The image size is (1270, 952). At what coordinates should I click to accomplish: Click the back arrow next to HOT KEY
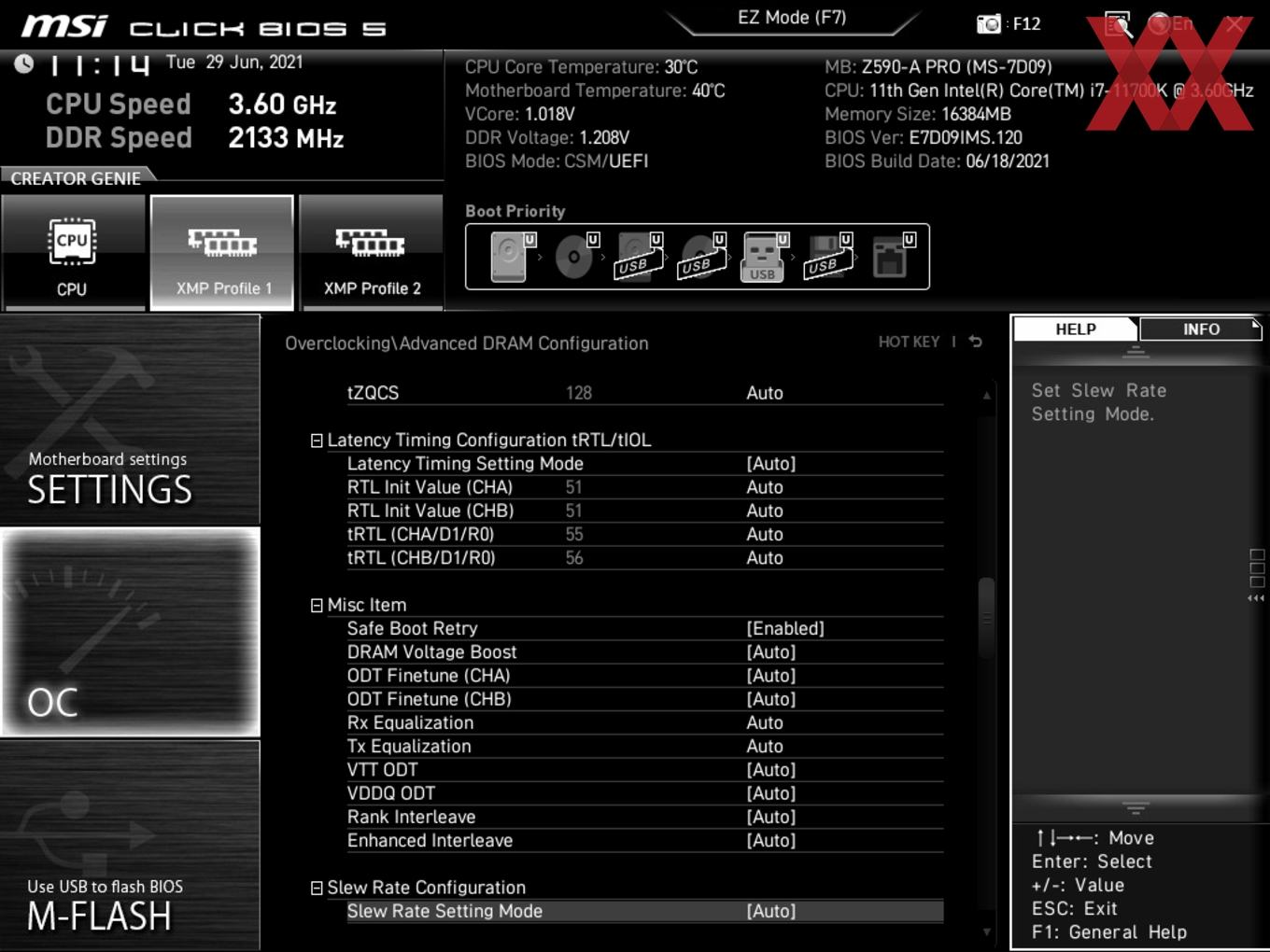click(976, 342)
